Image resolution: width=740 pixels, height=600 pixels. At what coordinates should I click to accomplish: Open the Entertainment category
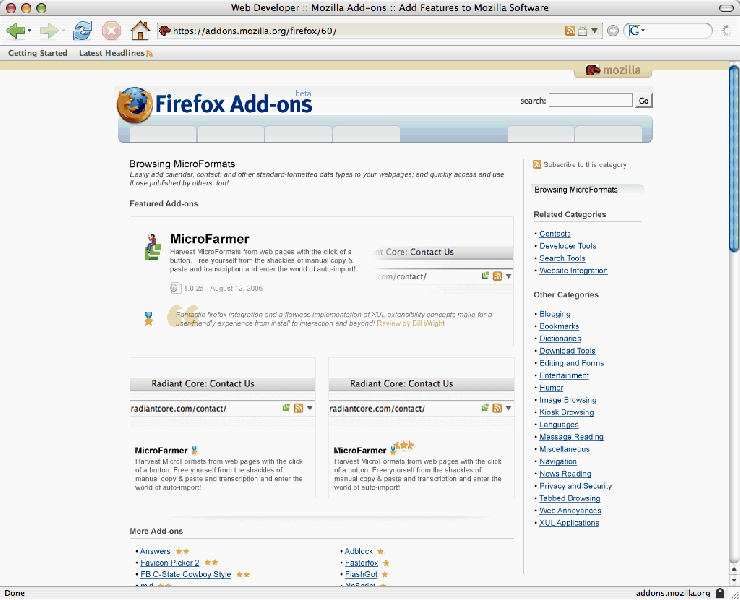[564, 375]
